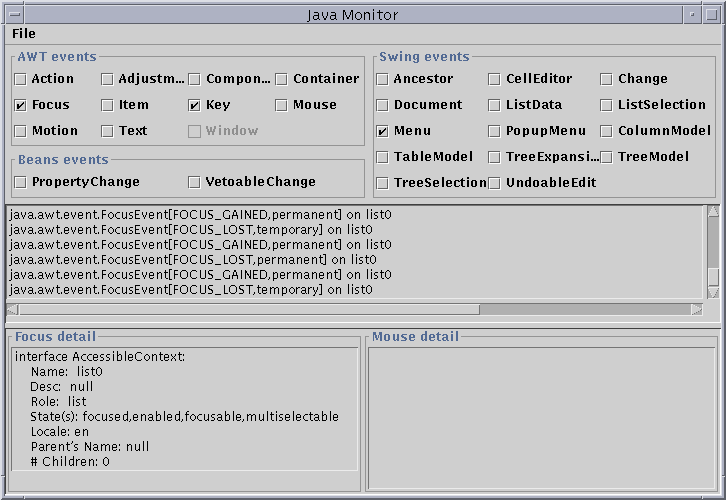Check the Ancestor Swing events checkbox
726x500 pixels.
pyautogui.click(x=382, y=79)
